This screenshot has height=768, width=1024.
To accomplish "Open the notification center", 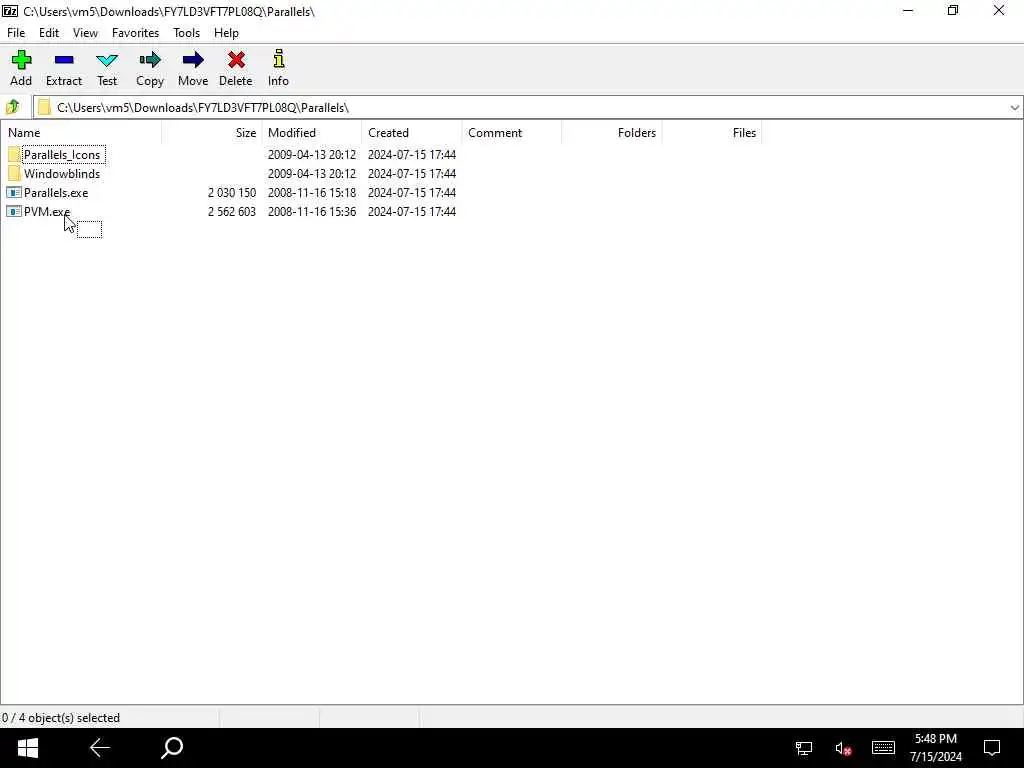I will (992, 748).
